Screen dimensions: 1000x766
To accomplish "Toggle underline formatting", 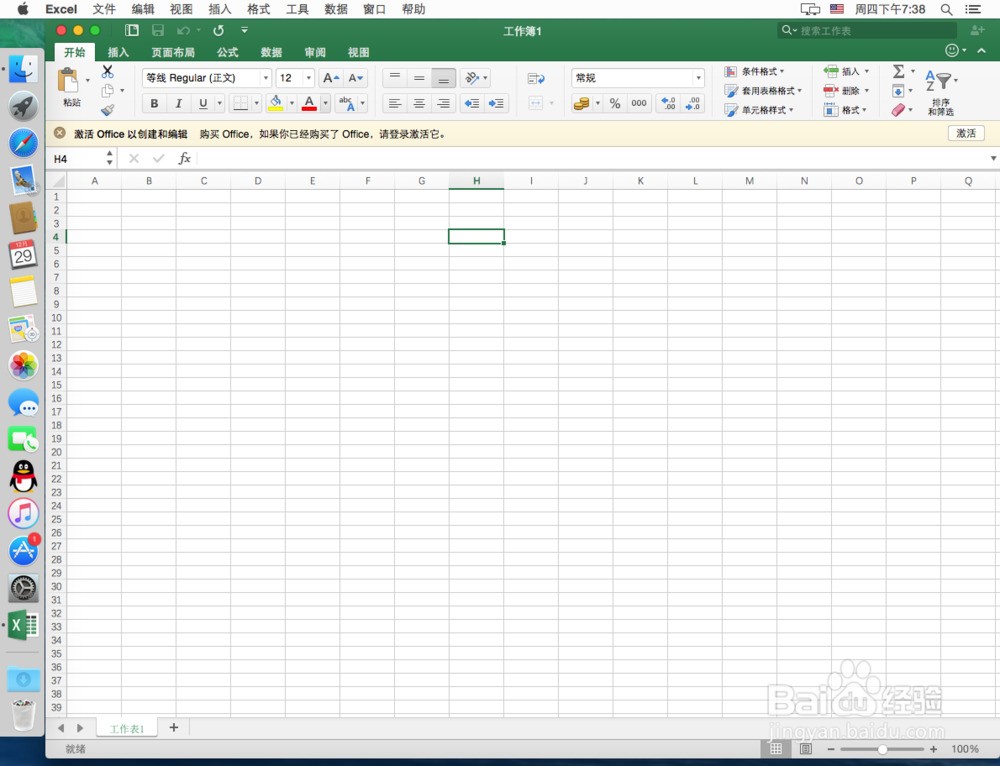I will coord(203,103).
